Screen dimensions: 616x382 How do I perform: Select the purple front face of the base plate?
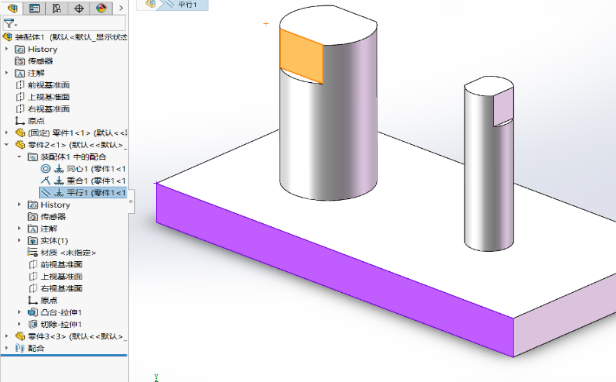pos(334,270)
